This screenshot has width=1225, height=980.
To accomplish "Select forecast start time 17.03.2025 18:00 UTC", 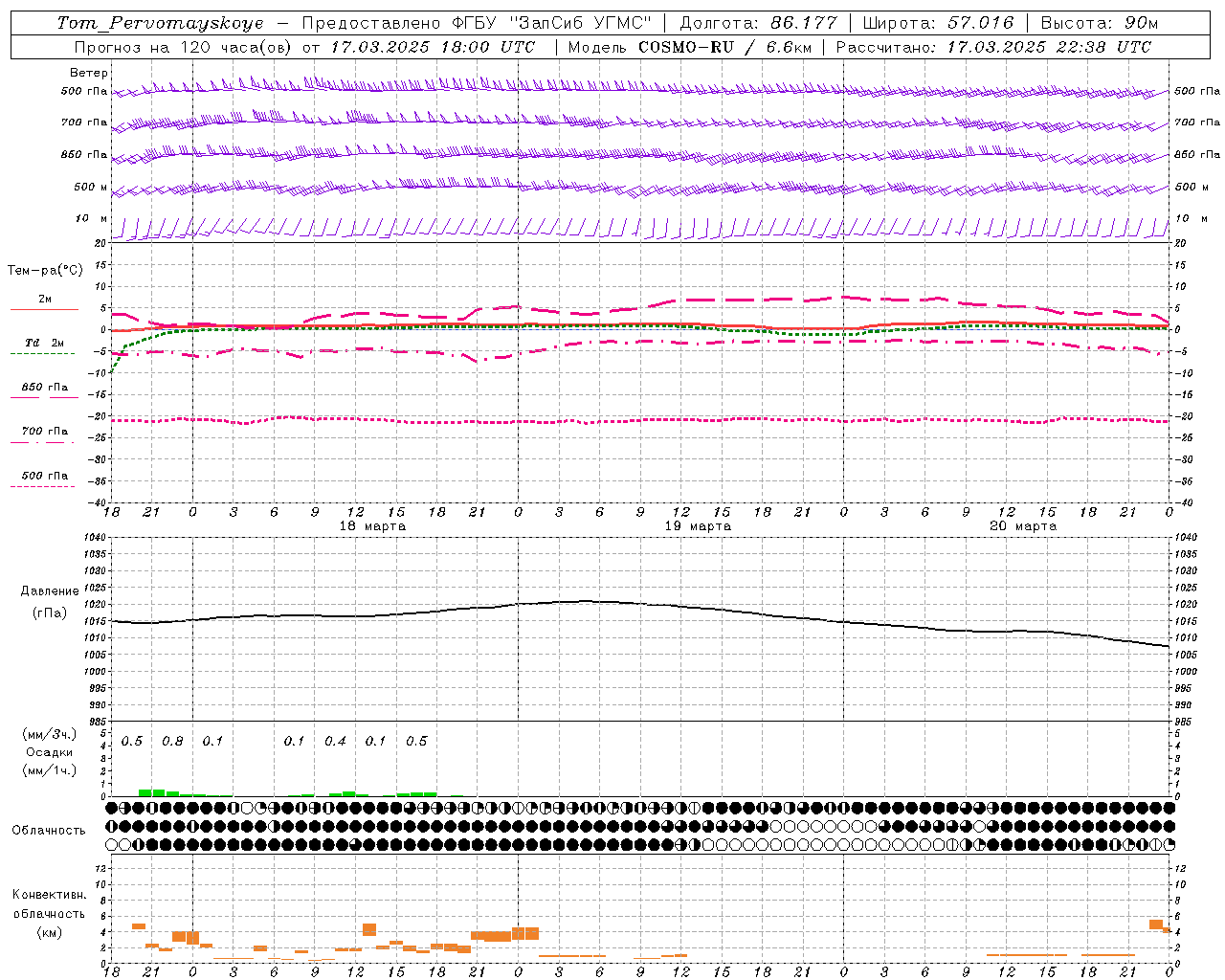I will (x=434, y=47).
